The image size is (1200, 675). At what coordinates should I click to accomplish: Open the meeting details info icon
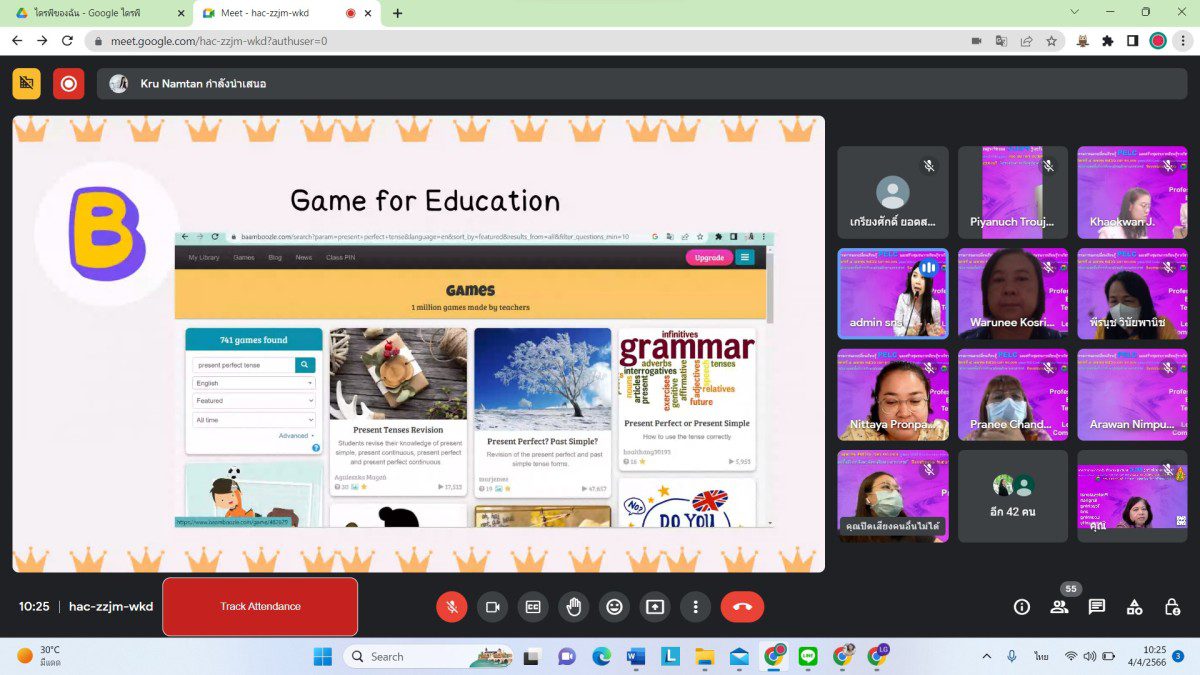[1022, 606]
